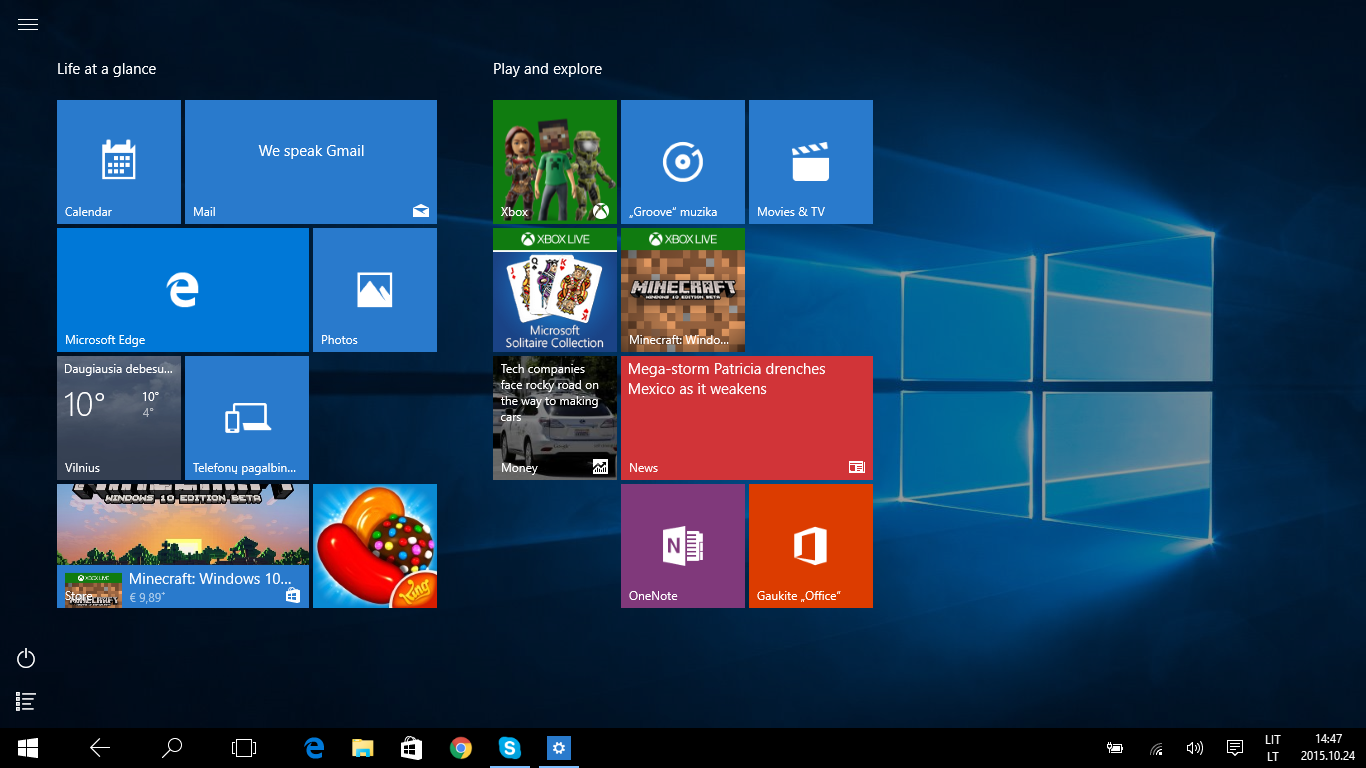Open the Movies & TV tile
This screenshot has height=768, width=1366.
[x=811, y=162]
